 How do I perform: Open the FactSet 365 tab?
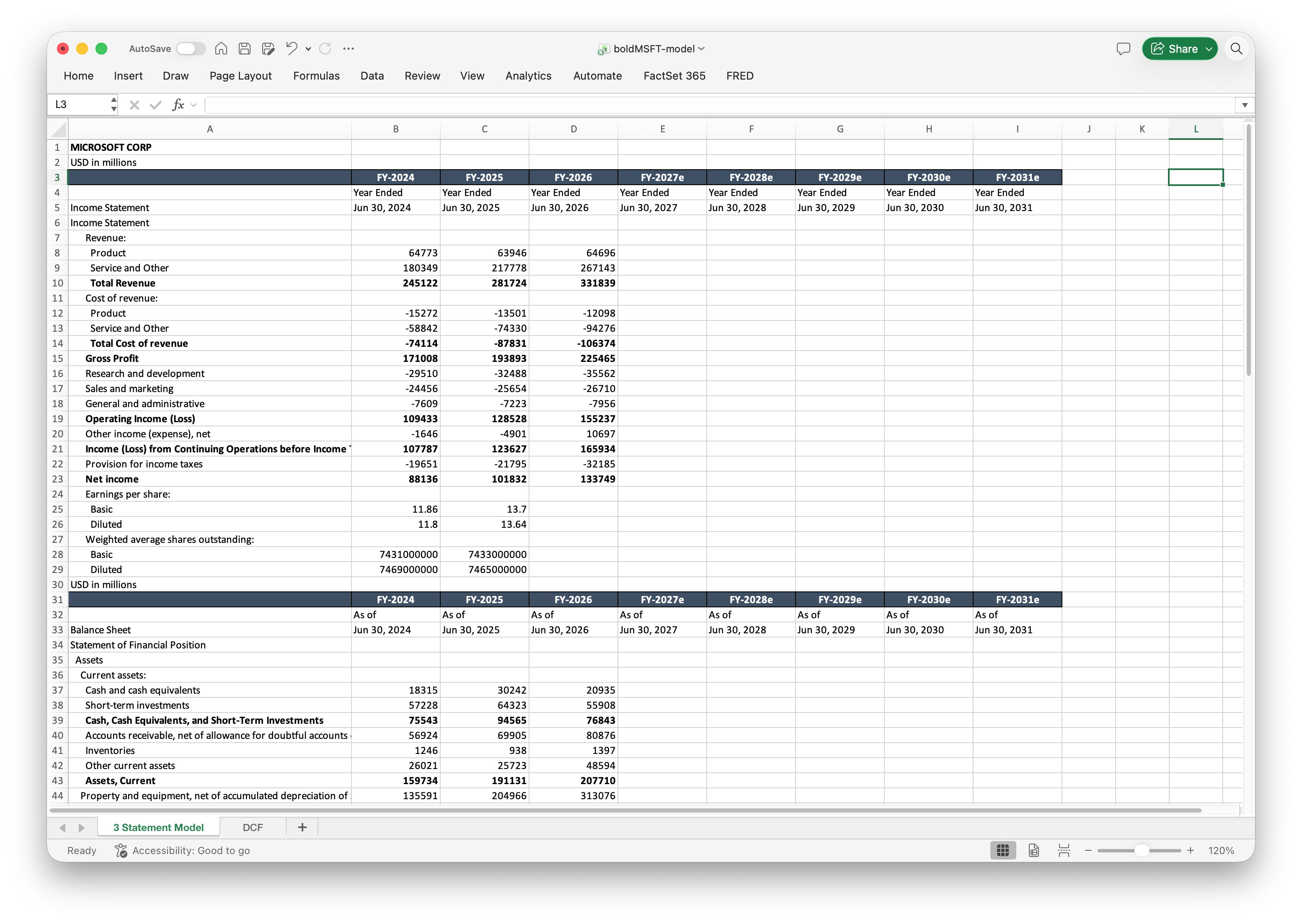click(674, 76)
